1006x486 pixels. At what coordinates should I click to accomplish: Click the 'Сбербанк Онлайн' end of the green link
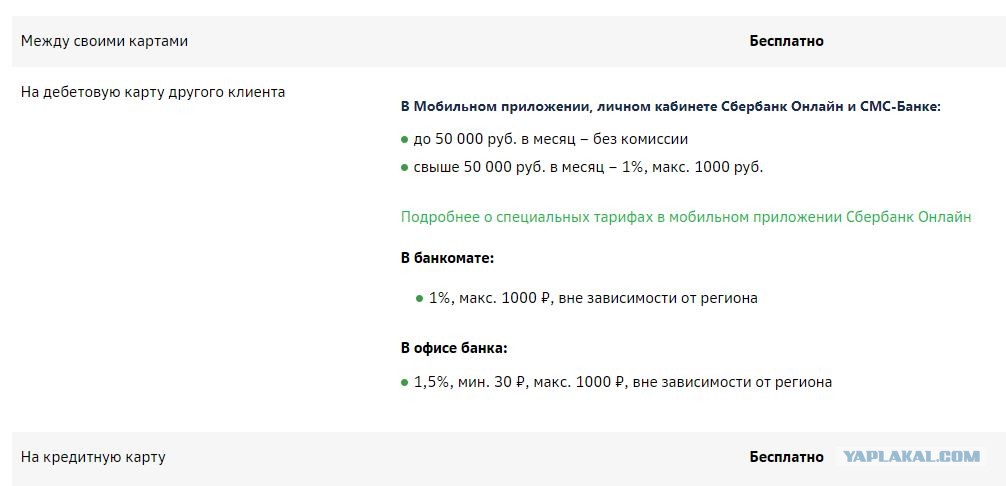[x=908, y=217]
